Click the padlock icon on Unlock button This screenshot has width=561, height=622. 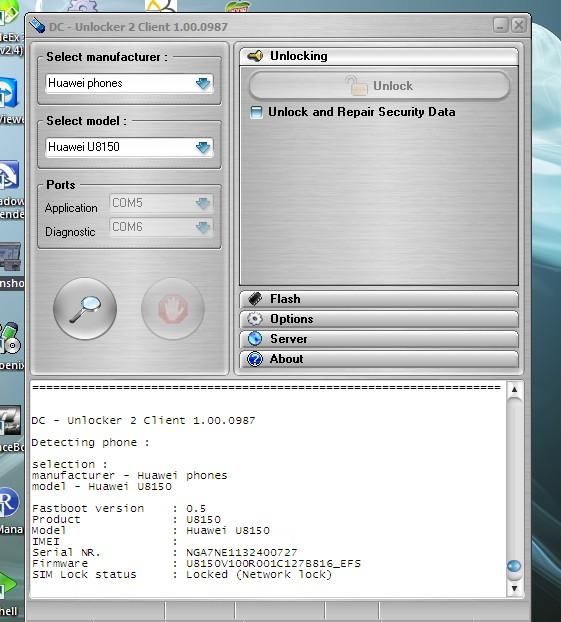click(356, 85)
